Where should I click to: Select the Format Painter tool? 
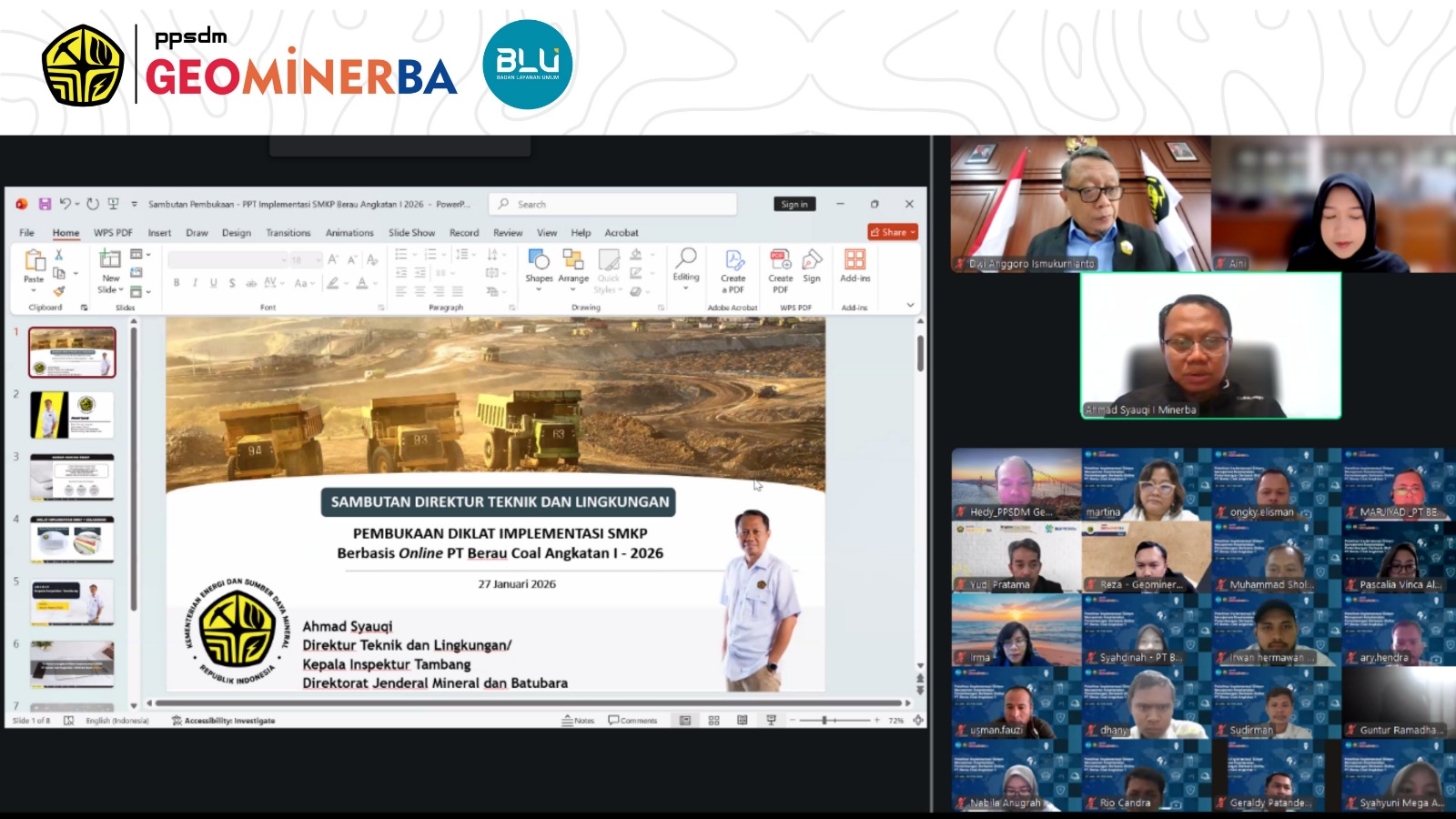tap(58, 293)
